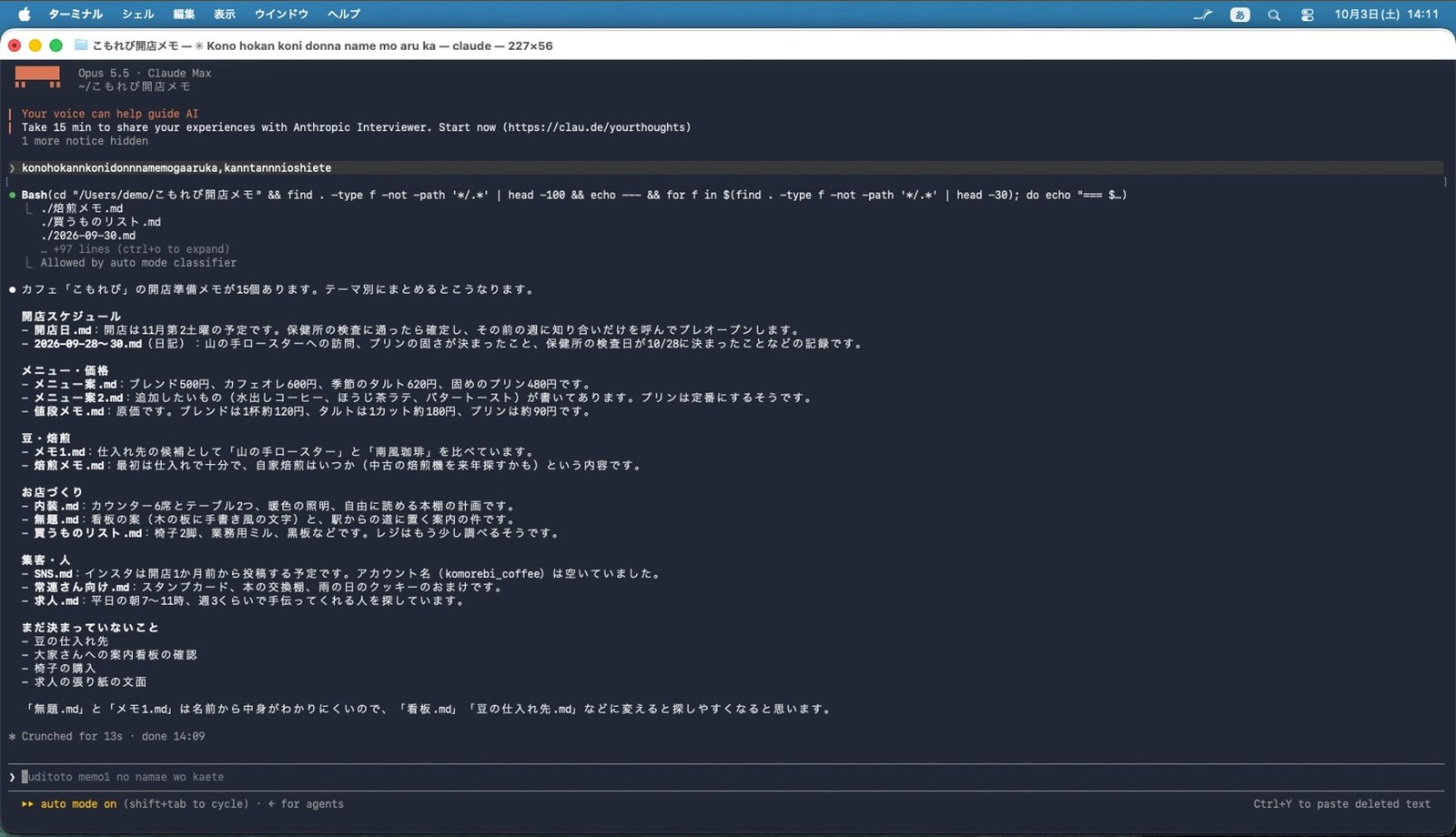Open Control Center in menu bar
This screenshot has width=1456, height=837.
1308,15
